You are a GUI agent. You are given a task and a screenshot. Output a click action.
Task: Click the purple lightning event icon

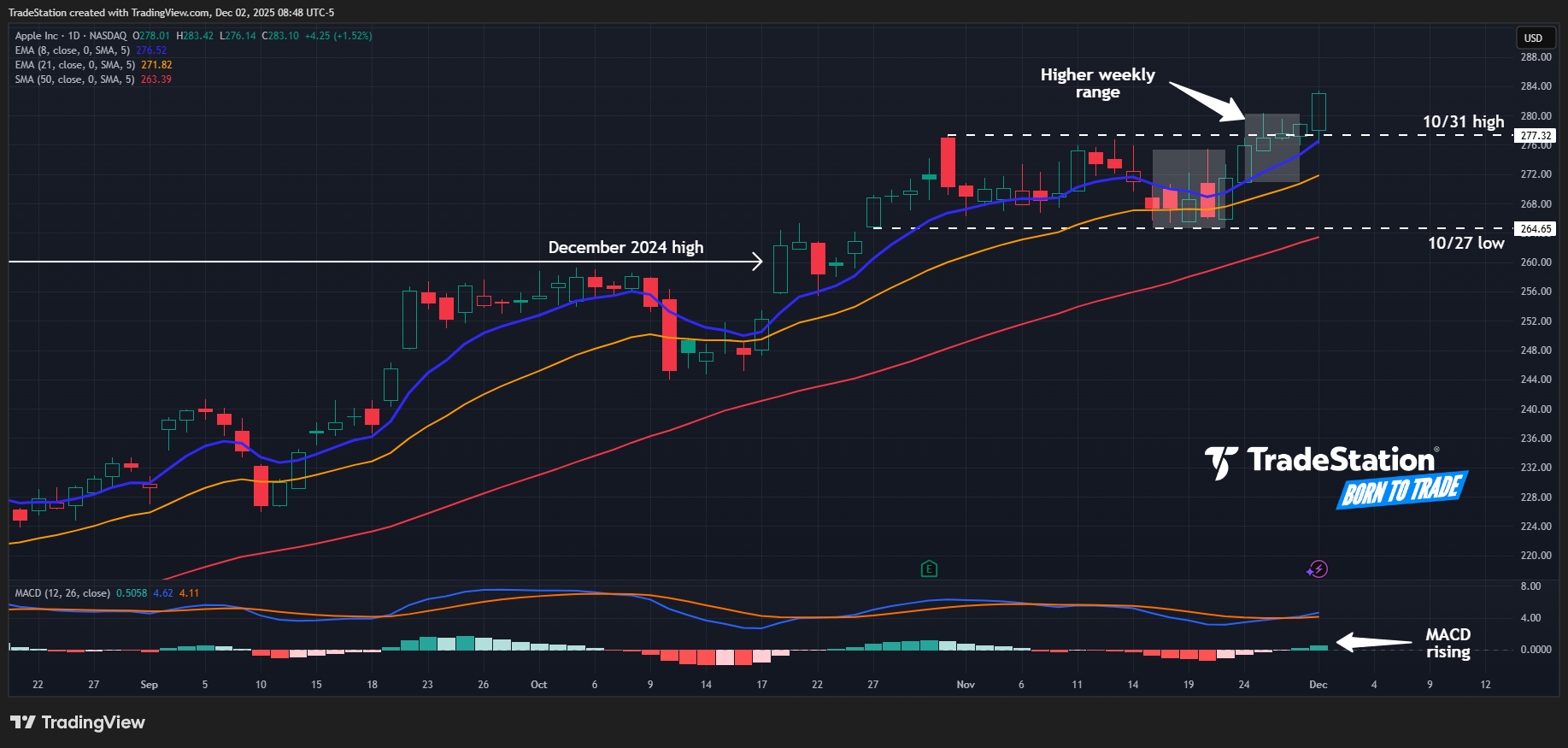click(1318, 569)
